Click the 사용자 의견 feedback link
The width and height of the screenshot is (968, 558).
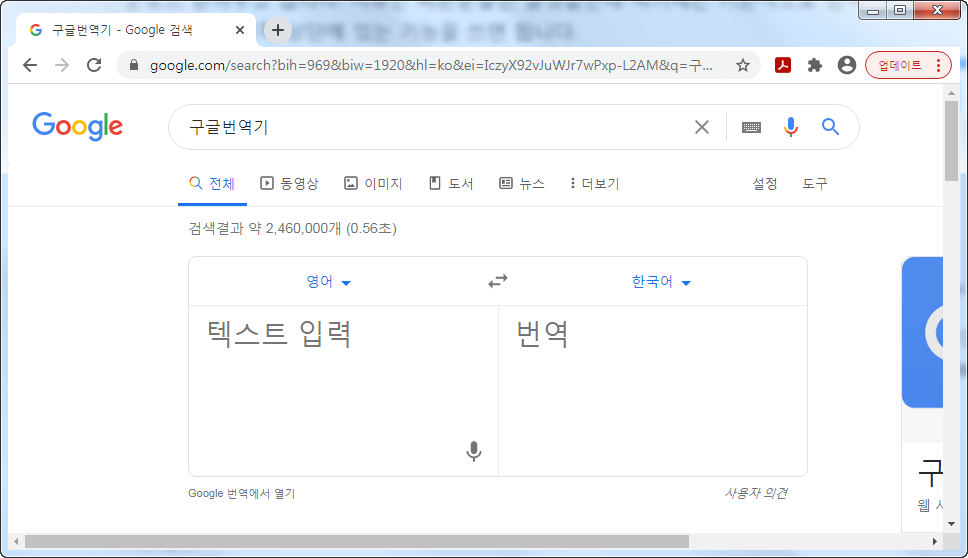[x=756, y=493]
